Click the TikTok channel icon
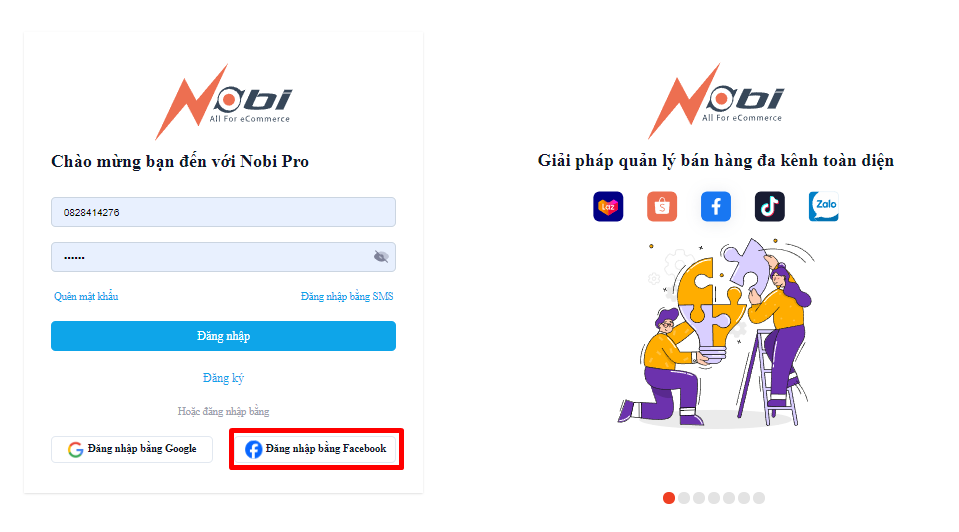 (769, 207)
